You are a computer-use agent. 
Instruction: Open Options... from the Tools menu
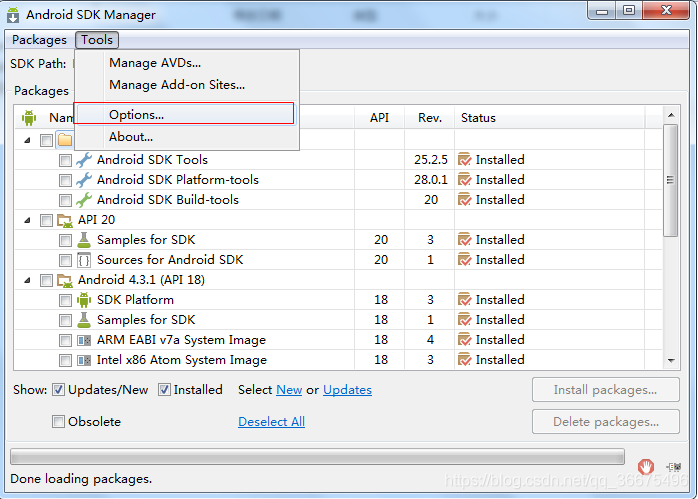(x=184, y=114)
